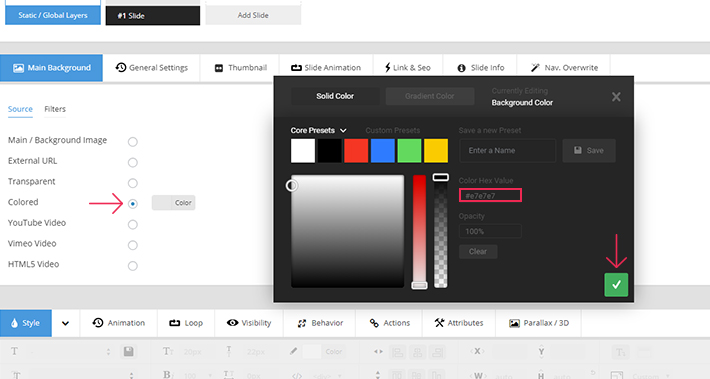Select Vimeo Video source radio
This screenshot has width=710, height=379.
point(133,245)
